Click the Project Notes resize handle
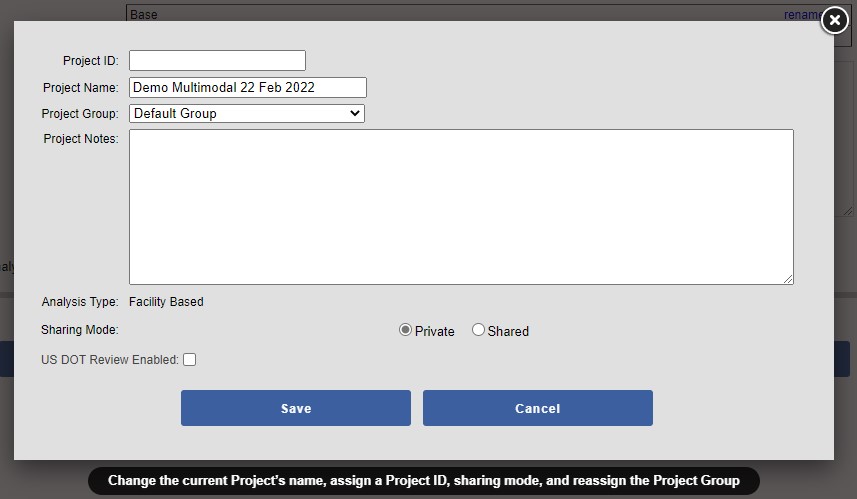The height and width of the screenshot is (499, 857). click(x=788, y=279)
